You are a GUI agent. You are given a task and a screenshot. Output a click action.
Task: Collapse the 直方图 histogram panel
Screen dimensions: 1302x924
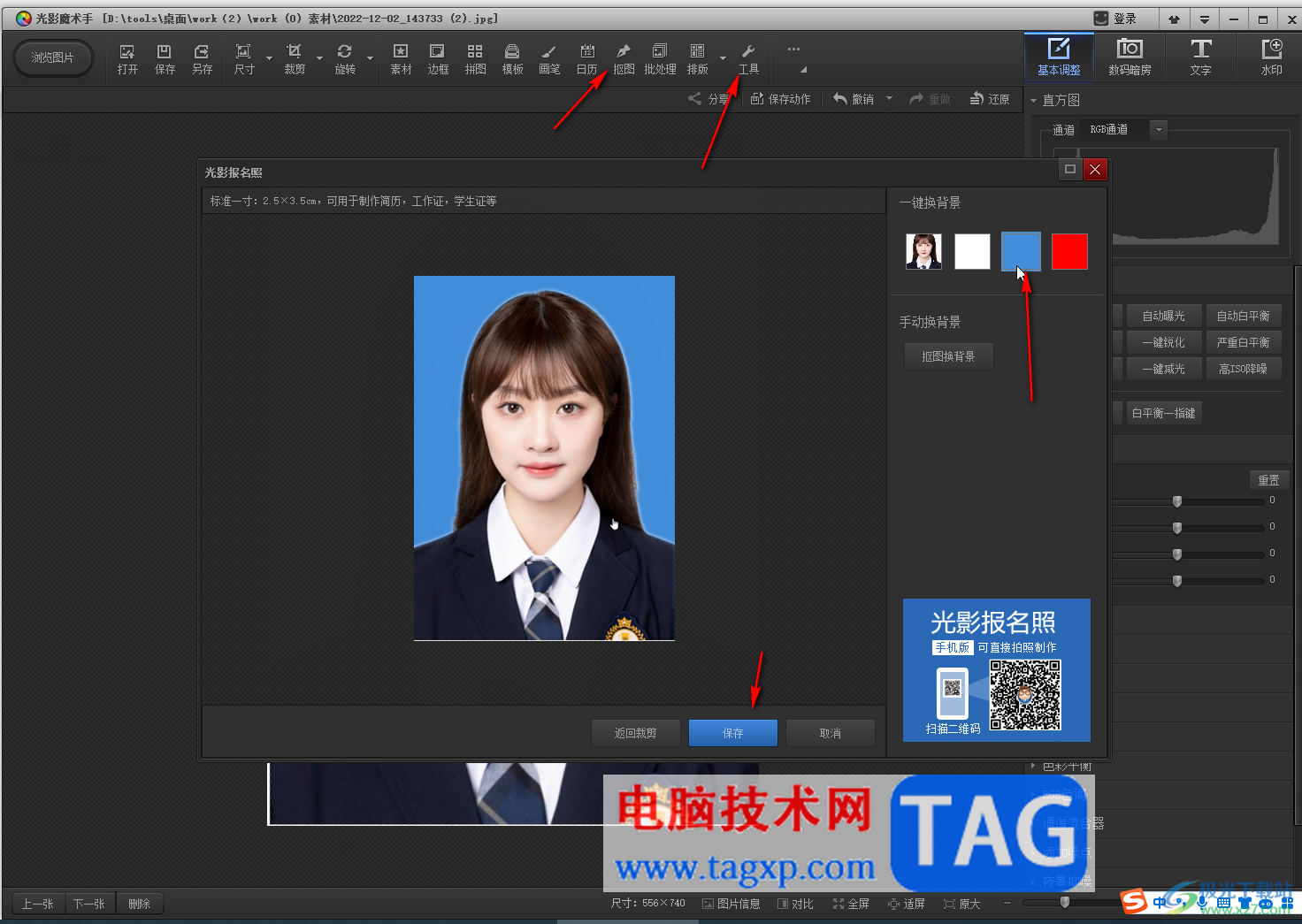pyautogui.click(x=1033, y=101)
